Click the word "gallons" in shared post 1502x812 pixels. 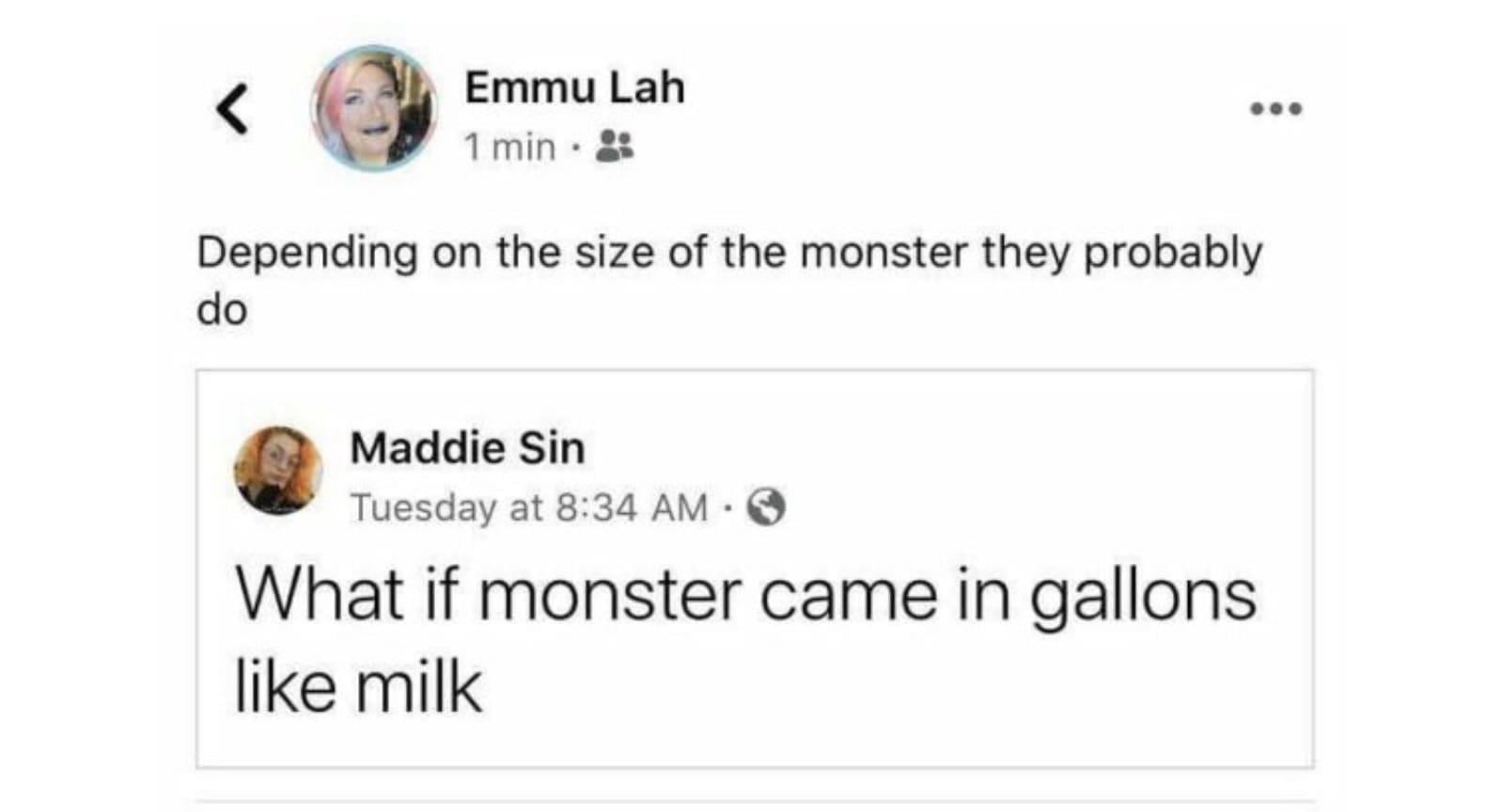tap(1142, 597)
